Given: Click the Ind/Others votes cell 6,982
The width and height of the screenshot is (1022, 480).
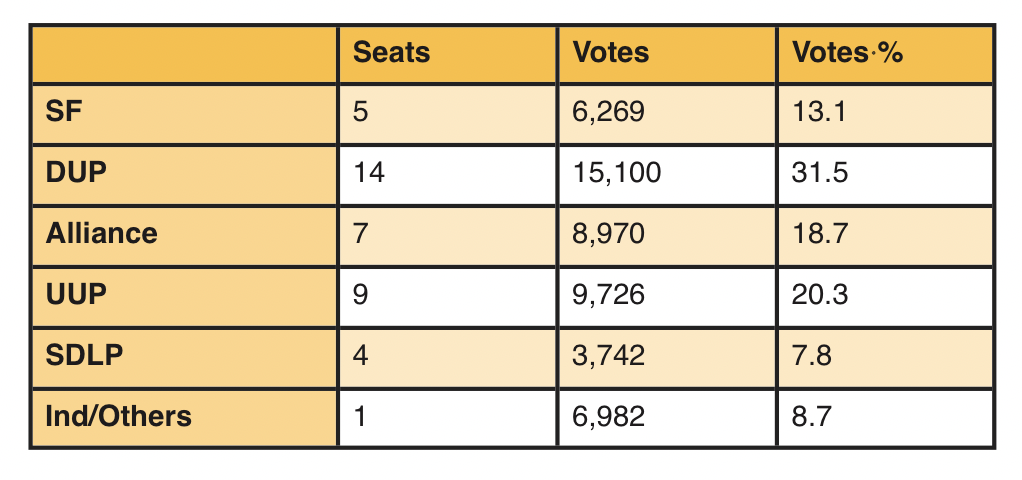Looking at the screenshot, I should pos(609,415).
